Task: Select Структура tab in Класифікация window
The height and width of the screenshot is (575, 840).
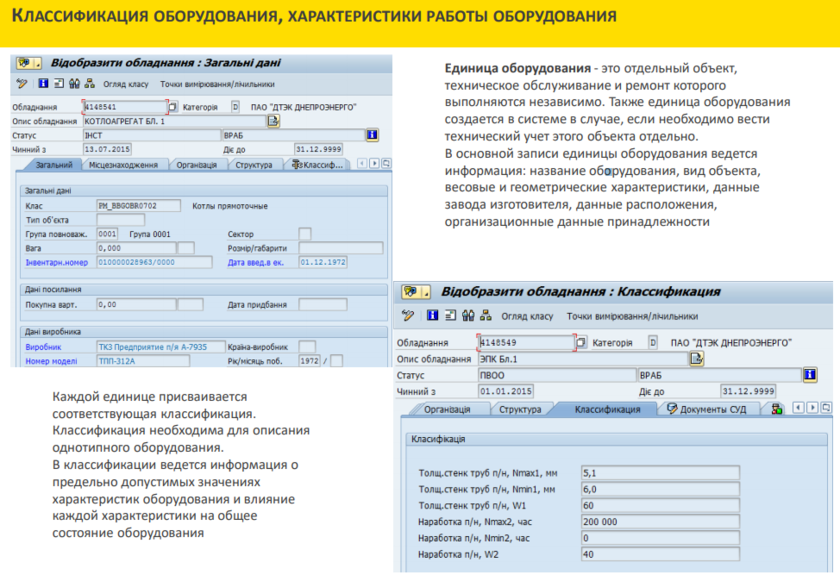Action: pyautogui.click(x=520, y=409)
